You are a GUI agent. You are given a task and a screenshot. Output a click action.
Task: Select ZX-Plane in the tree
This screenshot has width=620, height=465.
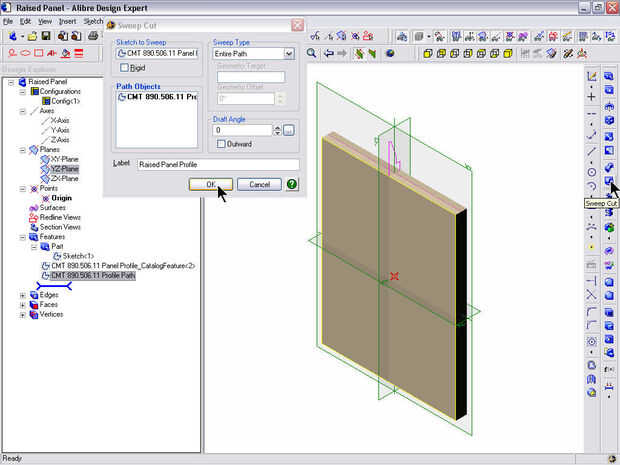64,179
